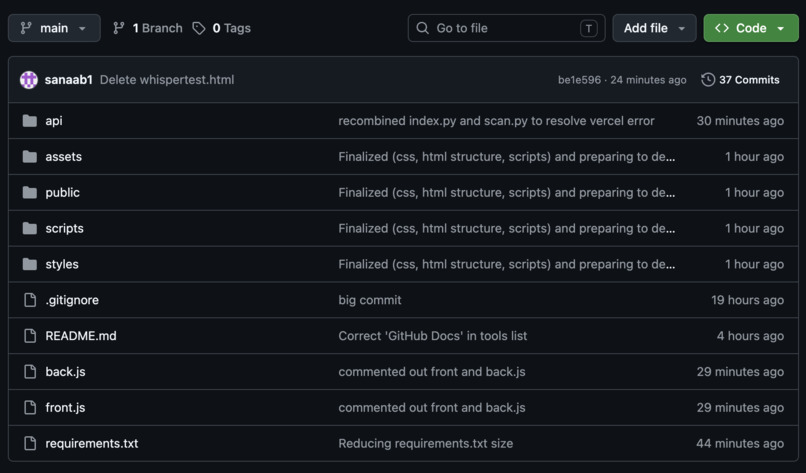Open the big commit message link
Image resolution: width=806 pixels, height=473 pixels.
(370, 300)
